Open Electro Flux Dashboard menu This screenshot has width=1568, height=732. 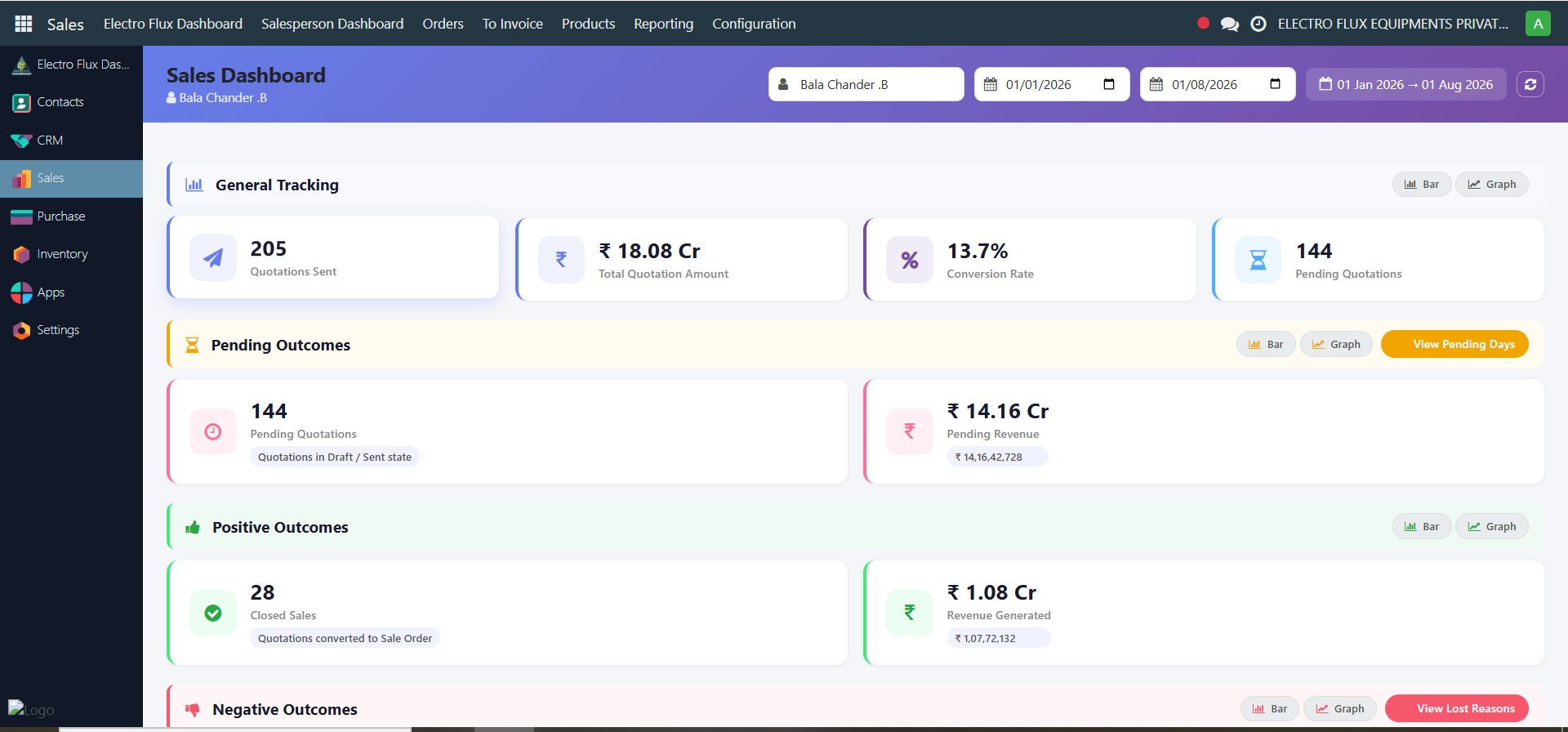tap(173, 24)
